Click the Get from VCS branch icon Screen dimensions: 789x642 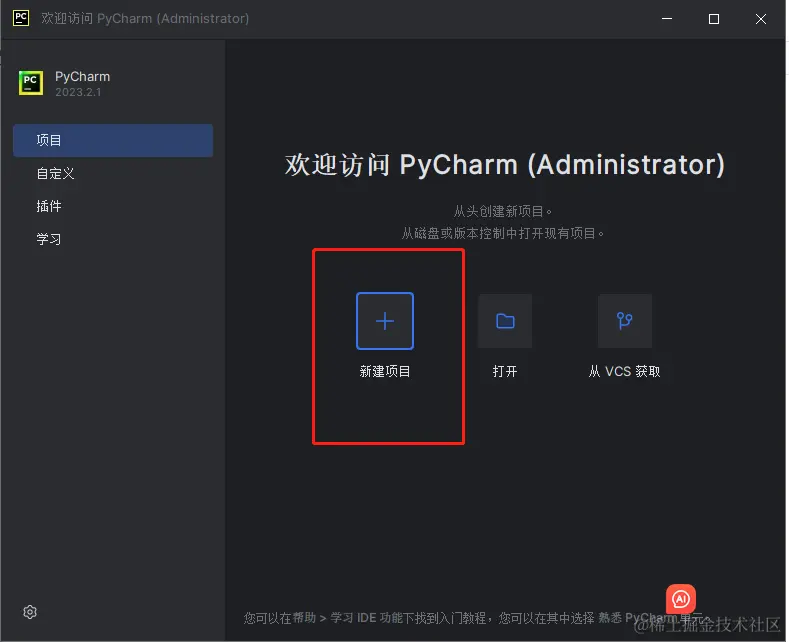[x=625, y=321]
